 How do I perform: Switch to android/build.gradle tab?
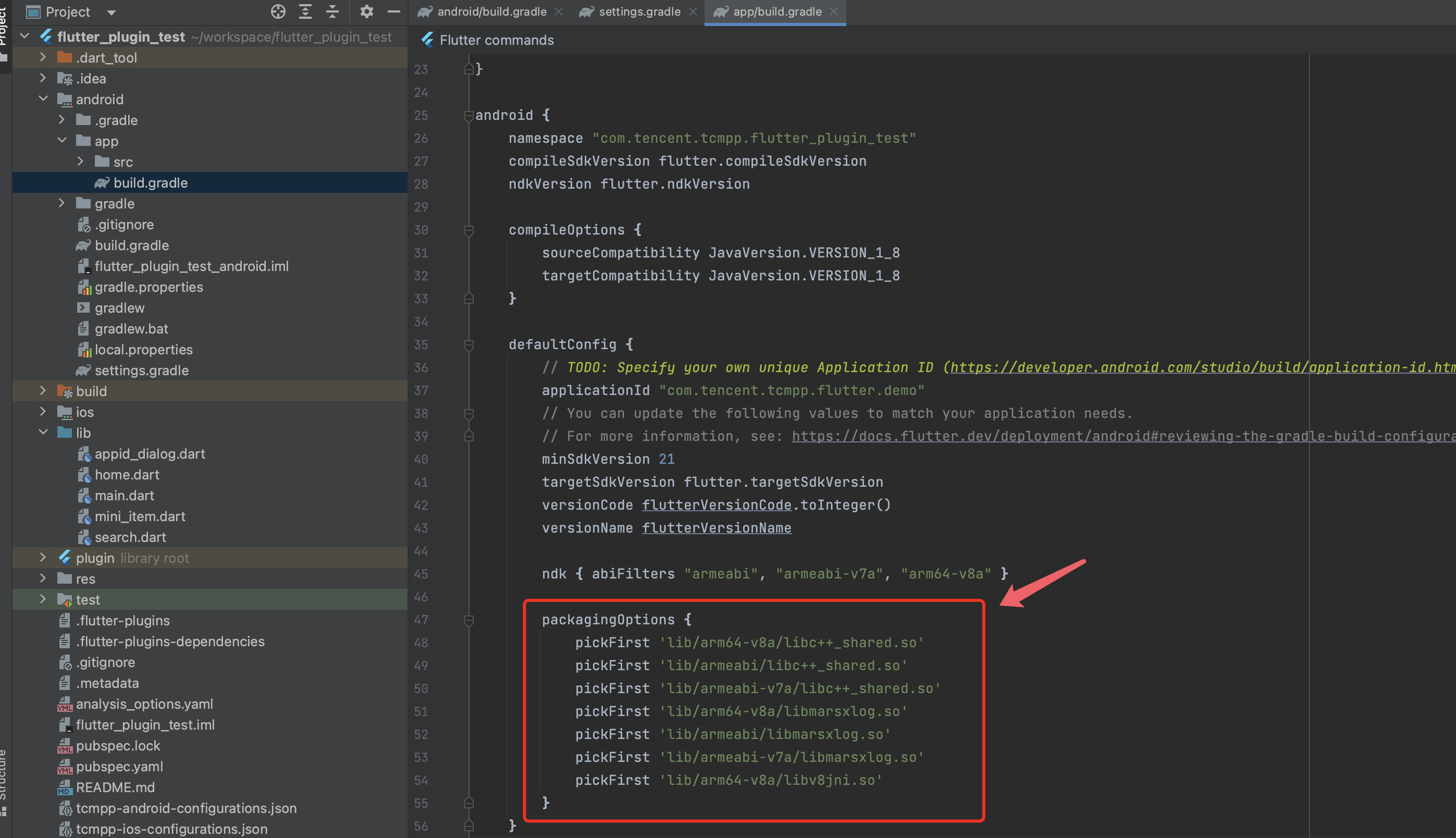(491, 11)
